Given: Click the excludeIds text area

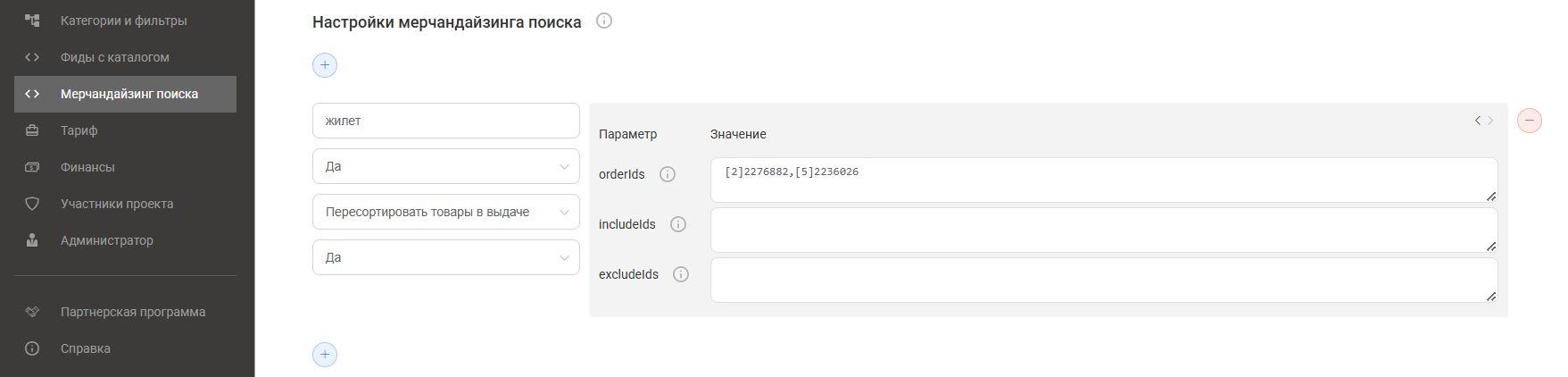Looking at the screenshot, I should coord(1104,281).
